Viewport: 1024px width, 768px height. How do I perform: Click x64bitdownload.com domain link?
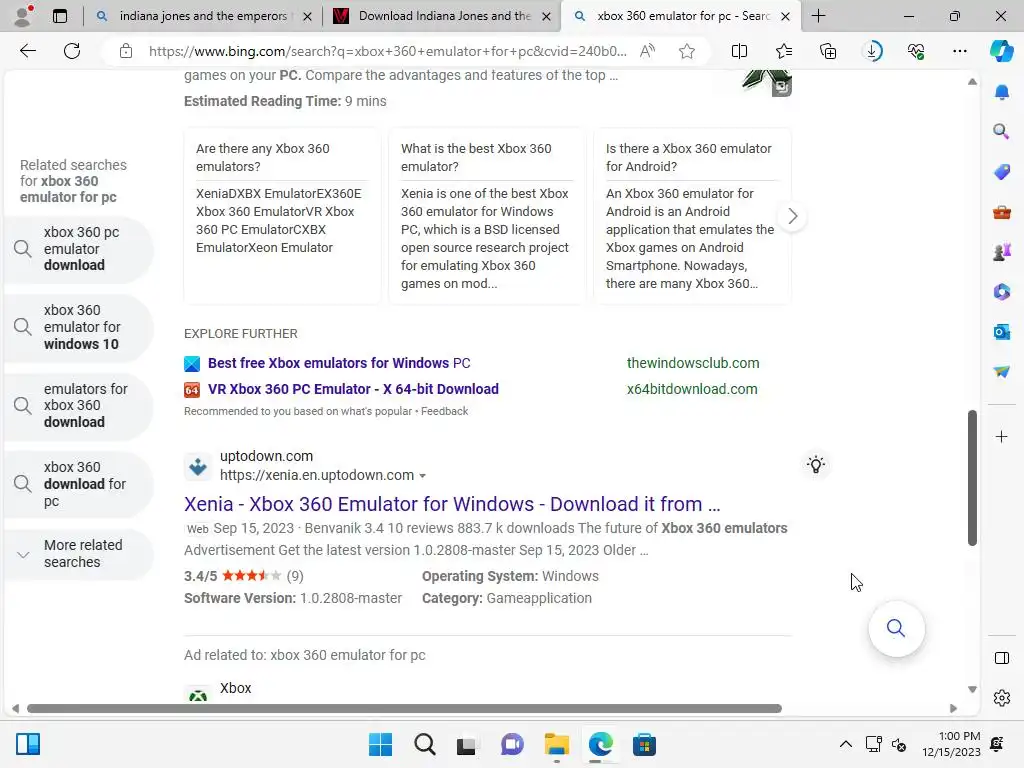pos(692,389)
